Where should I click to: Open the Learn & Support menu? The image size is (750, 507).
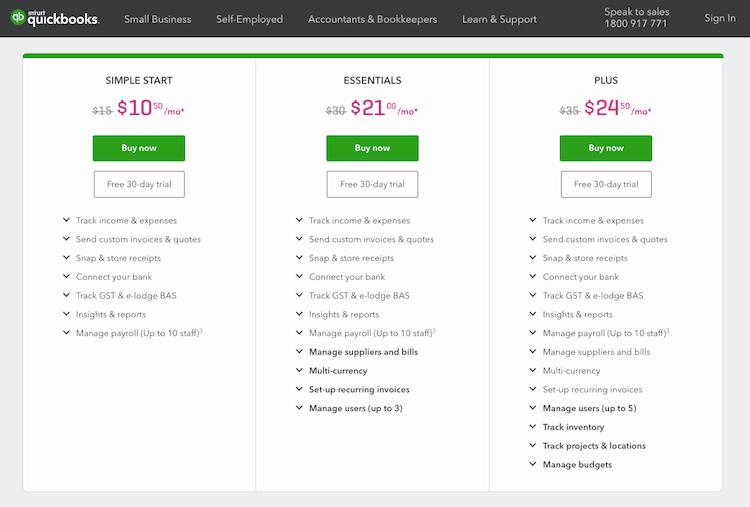(499, 19)
